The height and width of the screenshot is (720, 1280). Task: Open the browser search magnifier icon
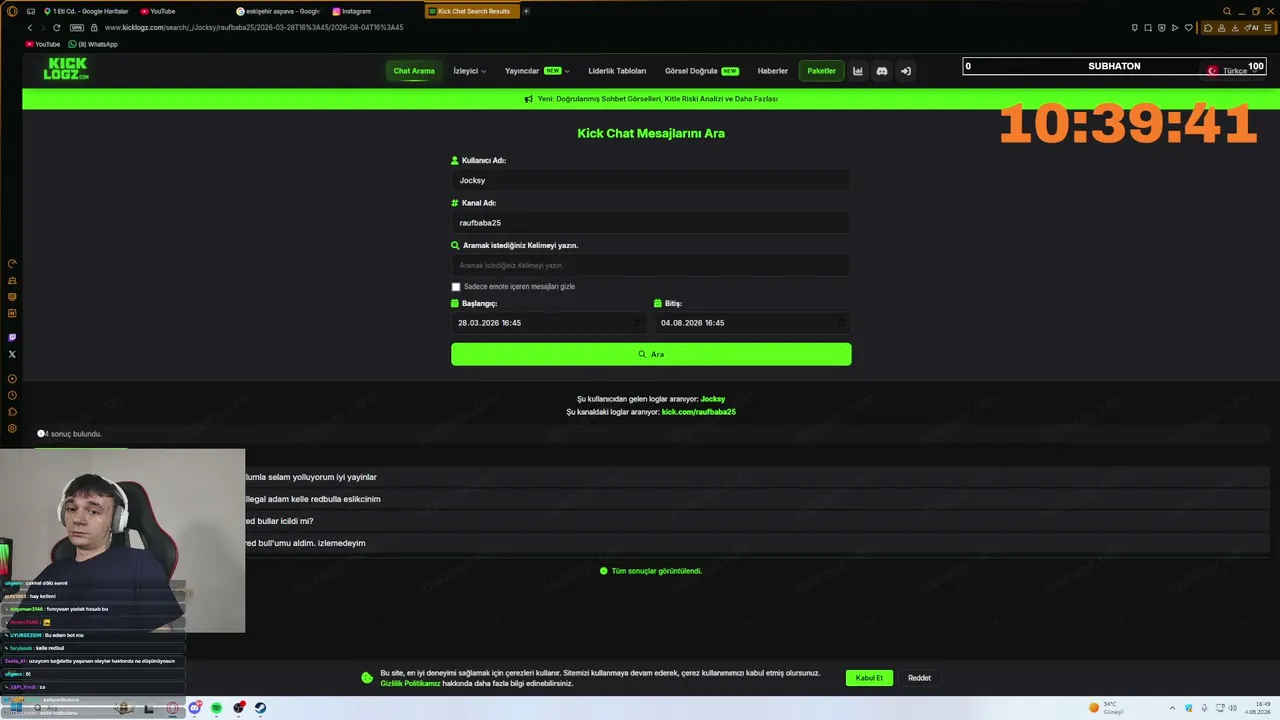(1227, 11)
